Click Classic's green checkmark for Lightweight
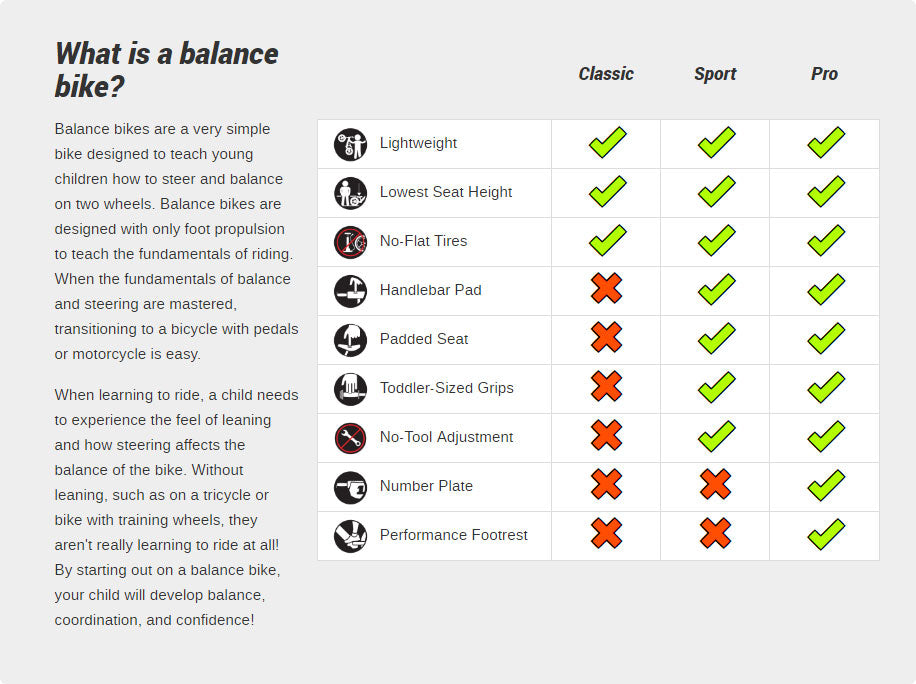The image size is (916, 684). pos(607,143)
